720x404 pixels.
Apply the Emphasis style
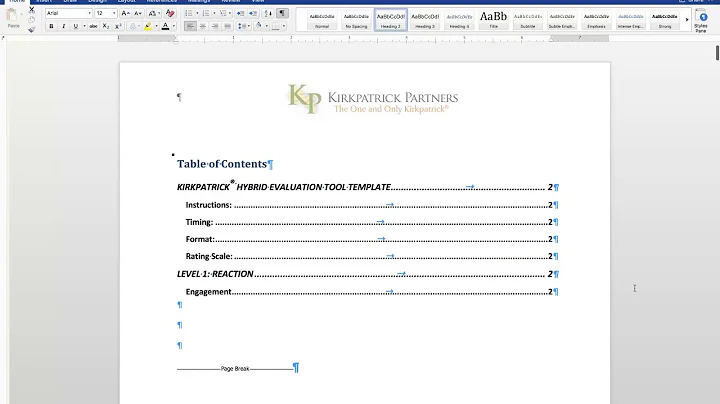(x=596, y=20)
